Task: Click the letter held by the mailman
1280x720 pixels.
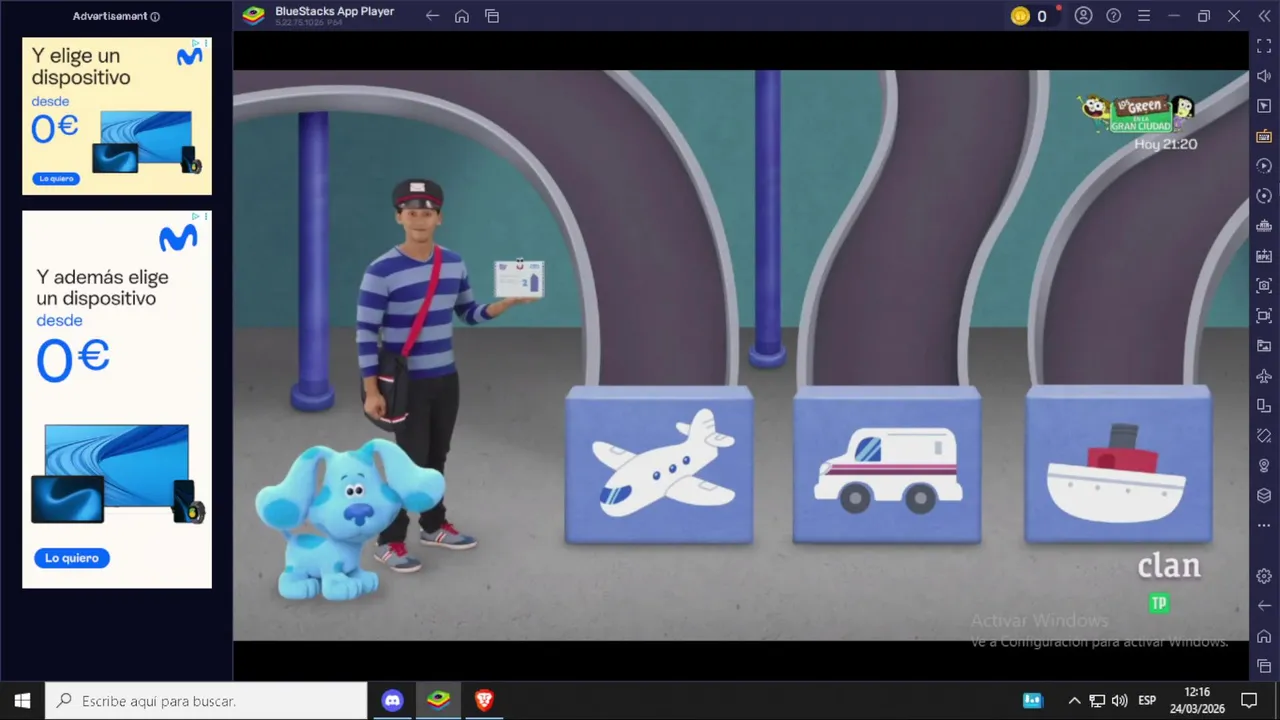Action: coord(519,279)
